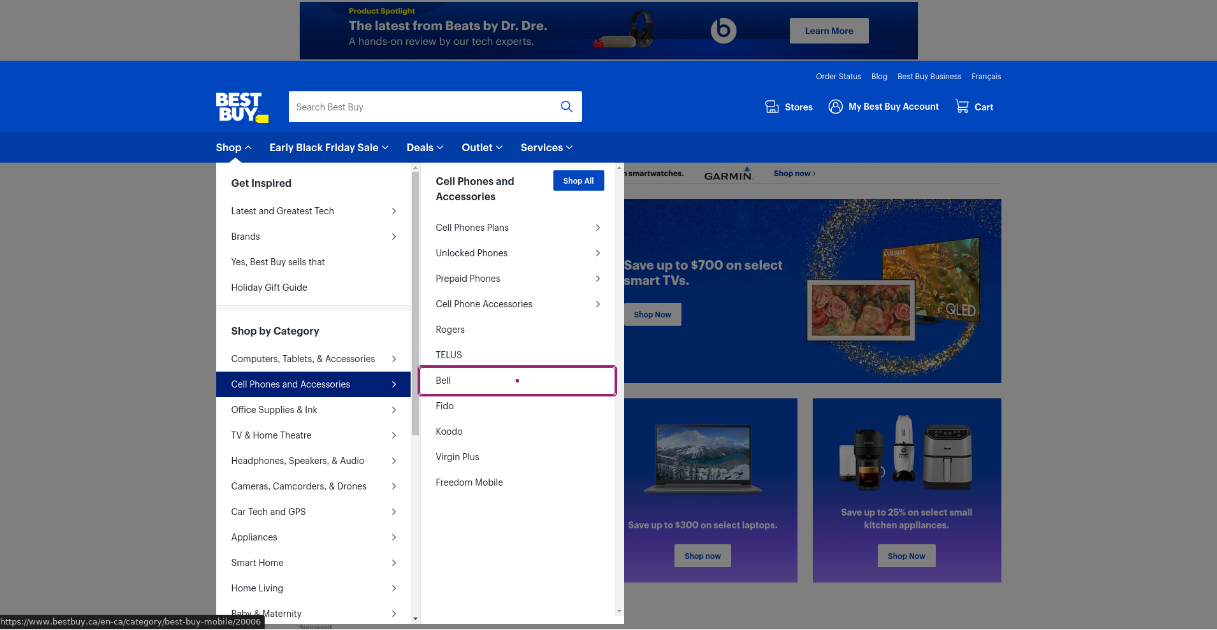Click the Beats logo in banner
The width and height of the screenshot is (1217, 630).
(722, 31)
